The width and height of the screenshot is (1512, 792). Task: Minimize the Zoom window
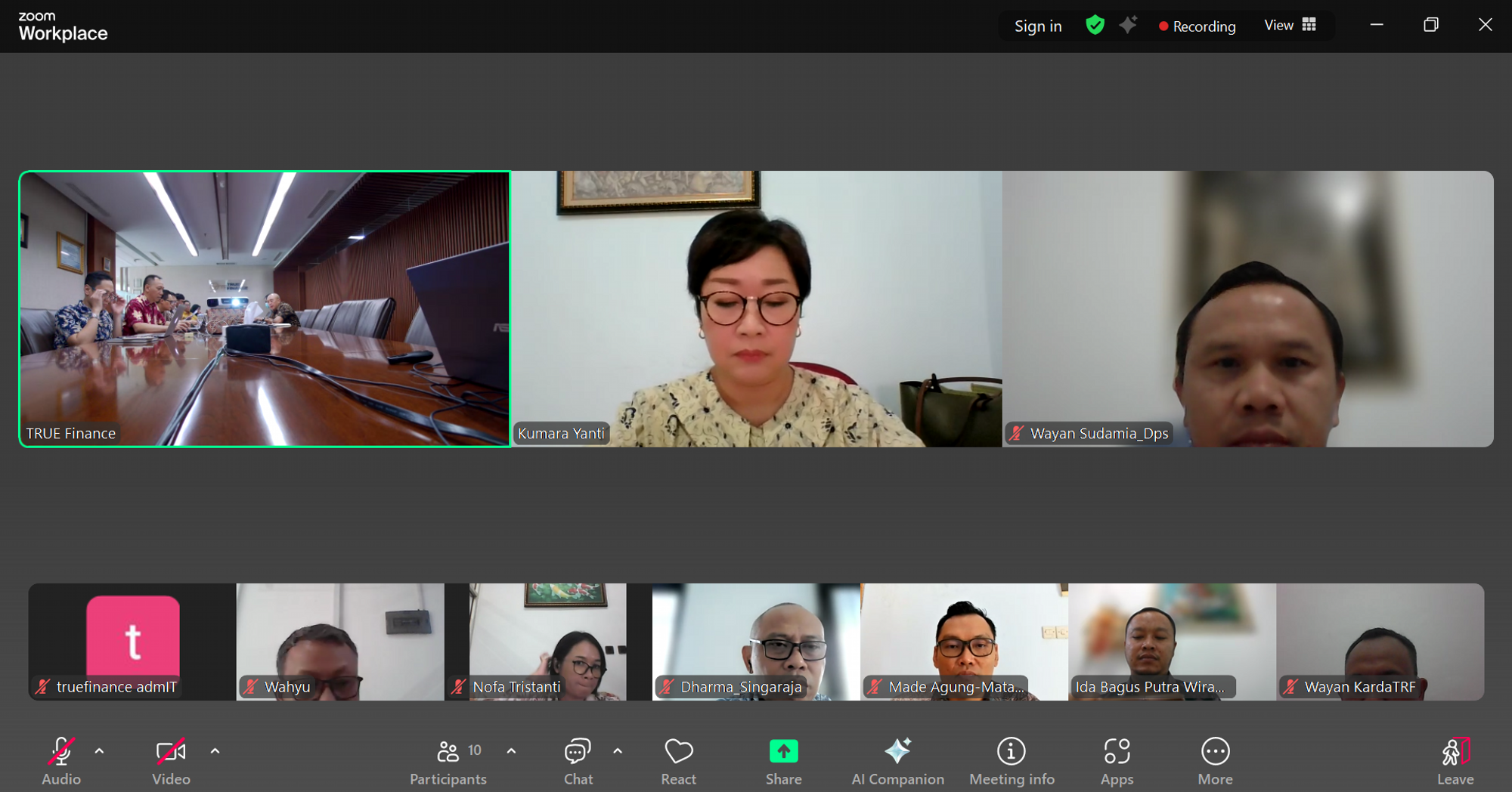[x=1377, y=25]
